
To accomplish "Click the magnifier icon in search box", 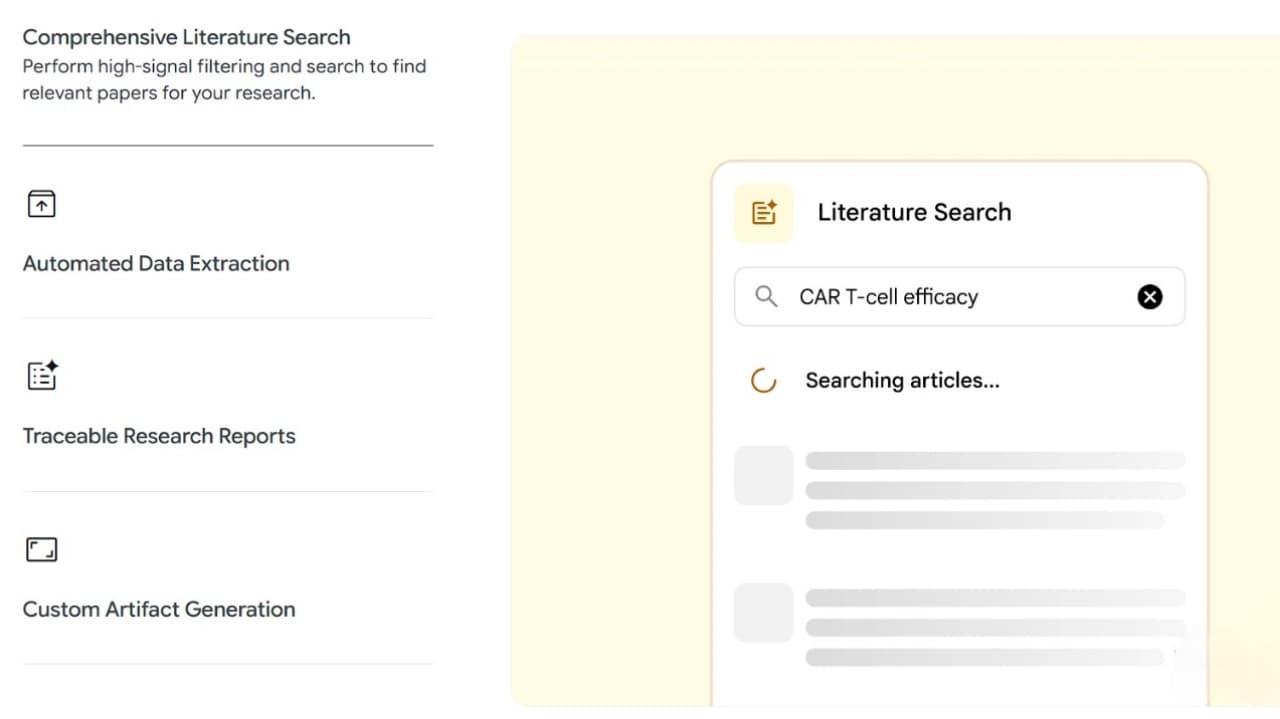I will click(x=766, y=296).
